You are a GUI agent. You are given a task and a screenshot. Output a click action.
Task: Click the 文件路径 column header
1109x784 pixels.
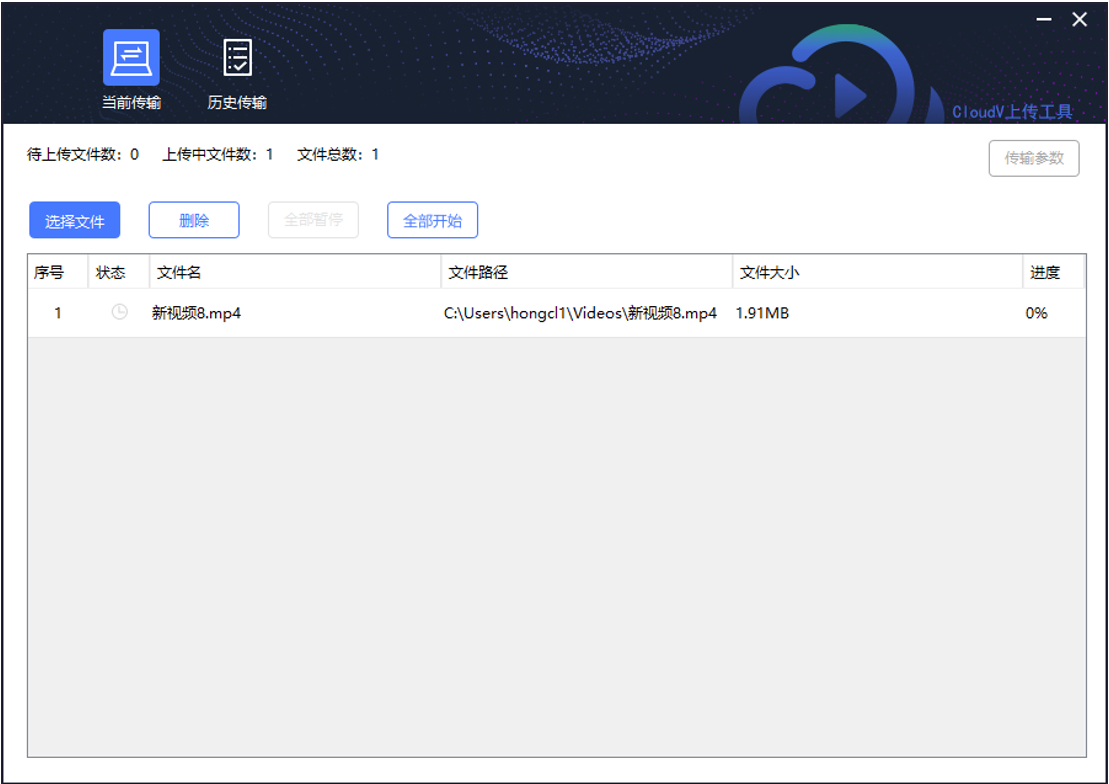[x=586, y=272]
